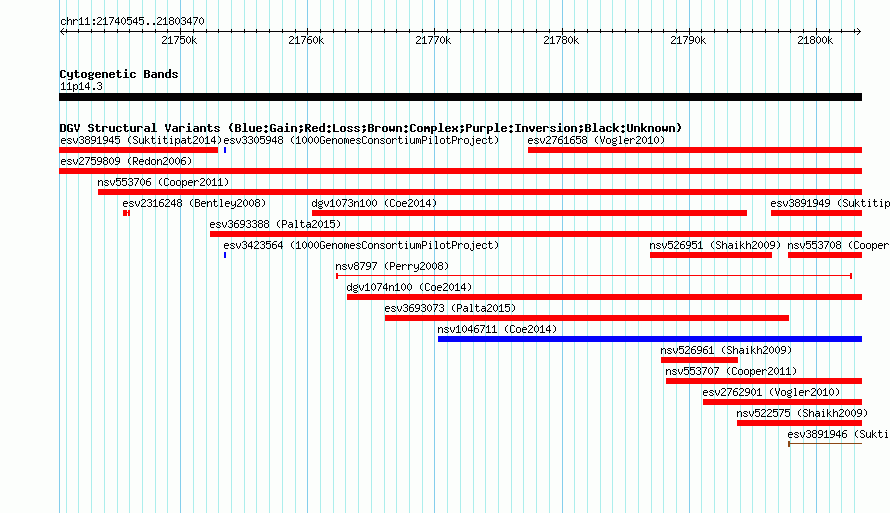Image resolution: width=890 pixels, height=513 pixels.
Task: Click the dgv1073n100 (Coe2014) label
Action: tap(374, 203)
